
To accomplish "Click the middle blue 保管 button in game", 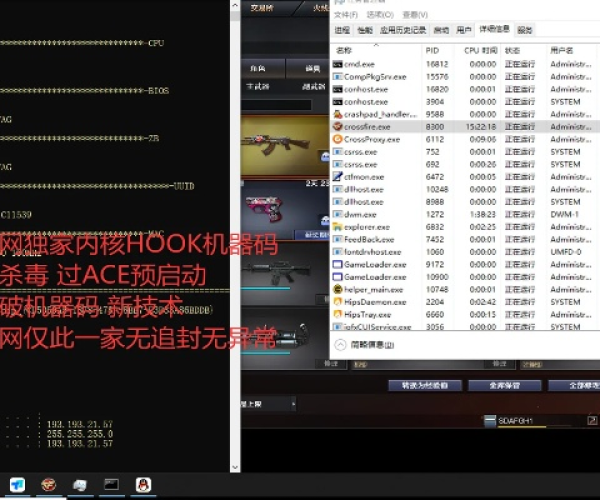I will click(x=505, y=385).
